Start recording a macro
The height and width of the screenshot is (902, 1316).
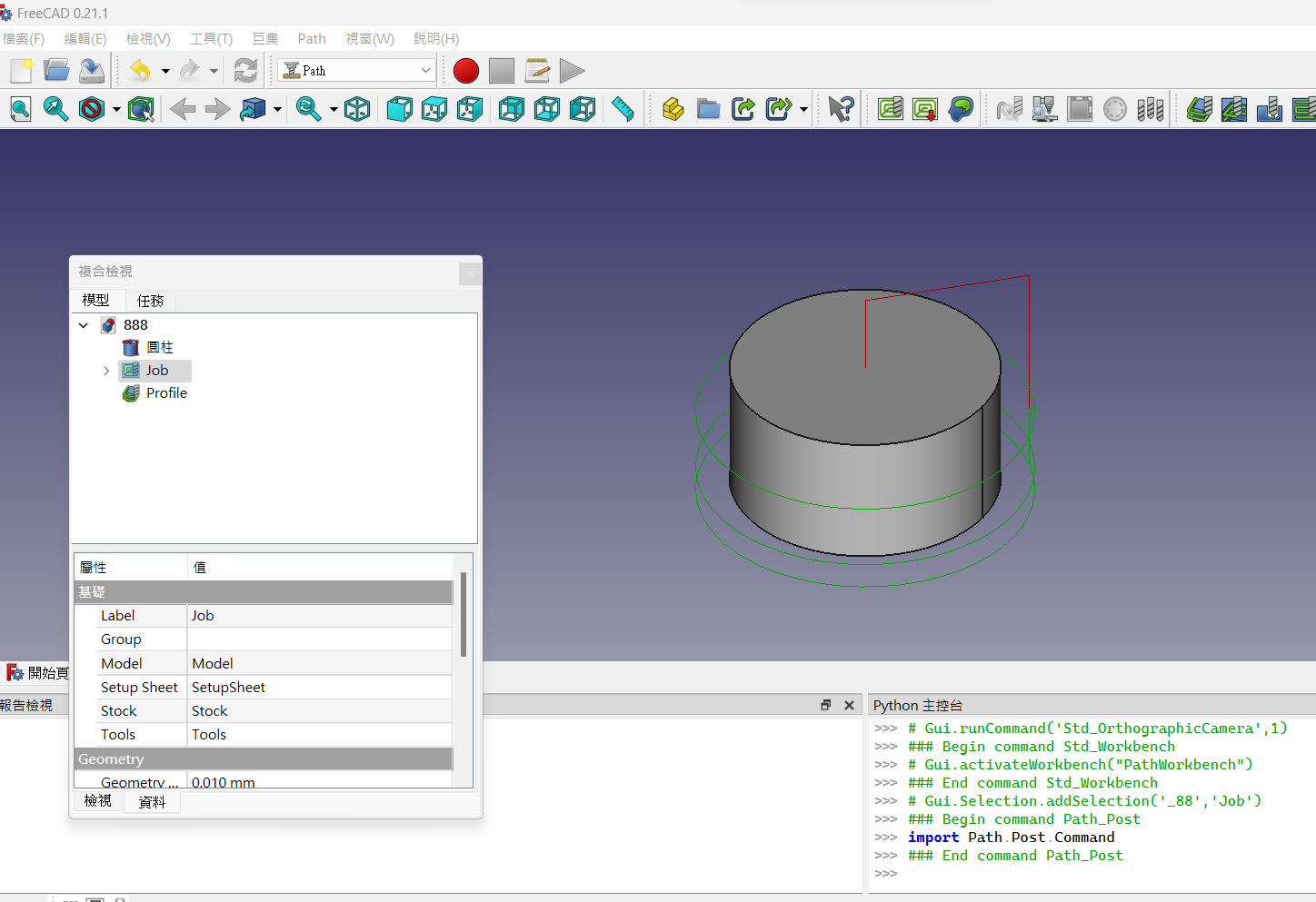pyautogui.click(x=465, y=70)
